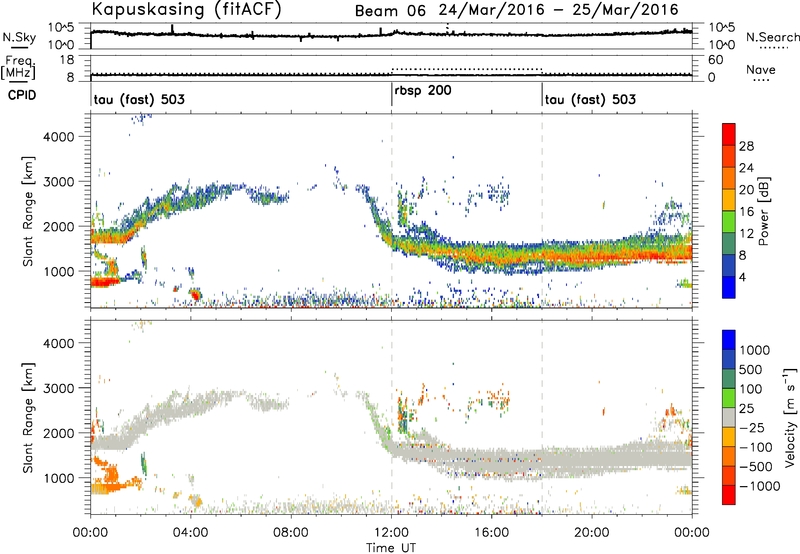The height and width of the screenshot is (554, 800).
Task: Click the N.Sky legend label
Action: point(19,37)
